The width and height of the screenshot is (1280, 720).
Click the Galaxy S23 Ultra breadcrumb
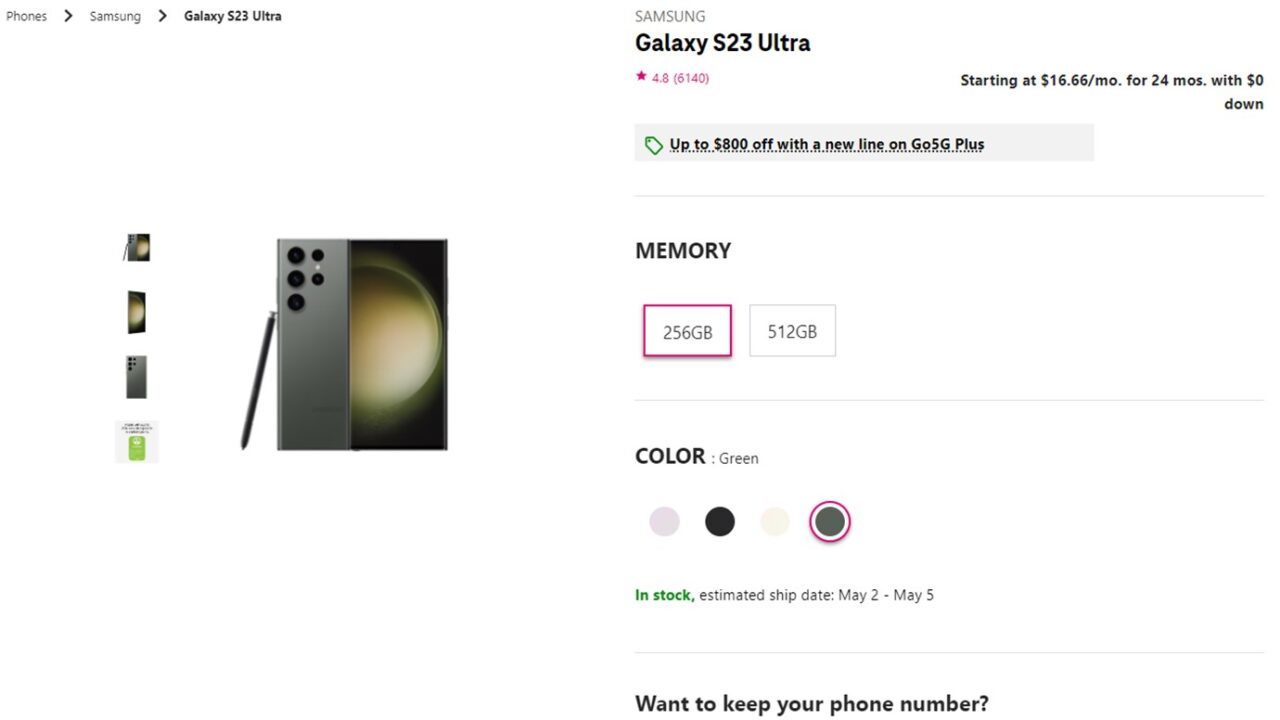coord(232,15)
